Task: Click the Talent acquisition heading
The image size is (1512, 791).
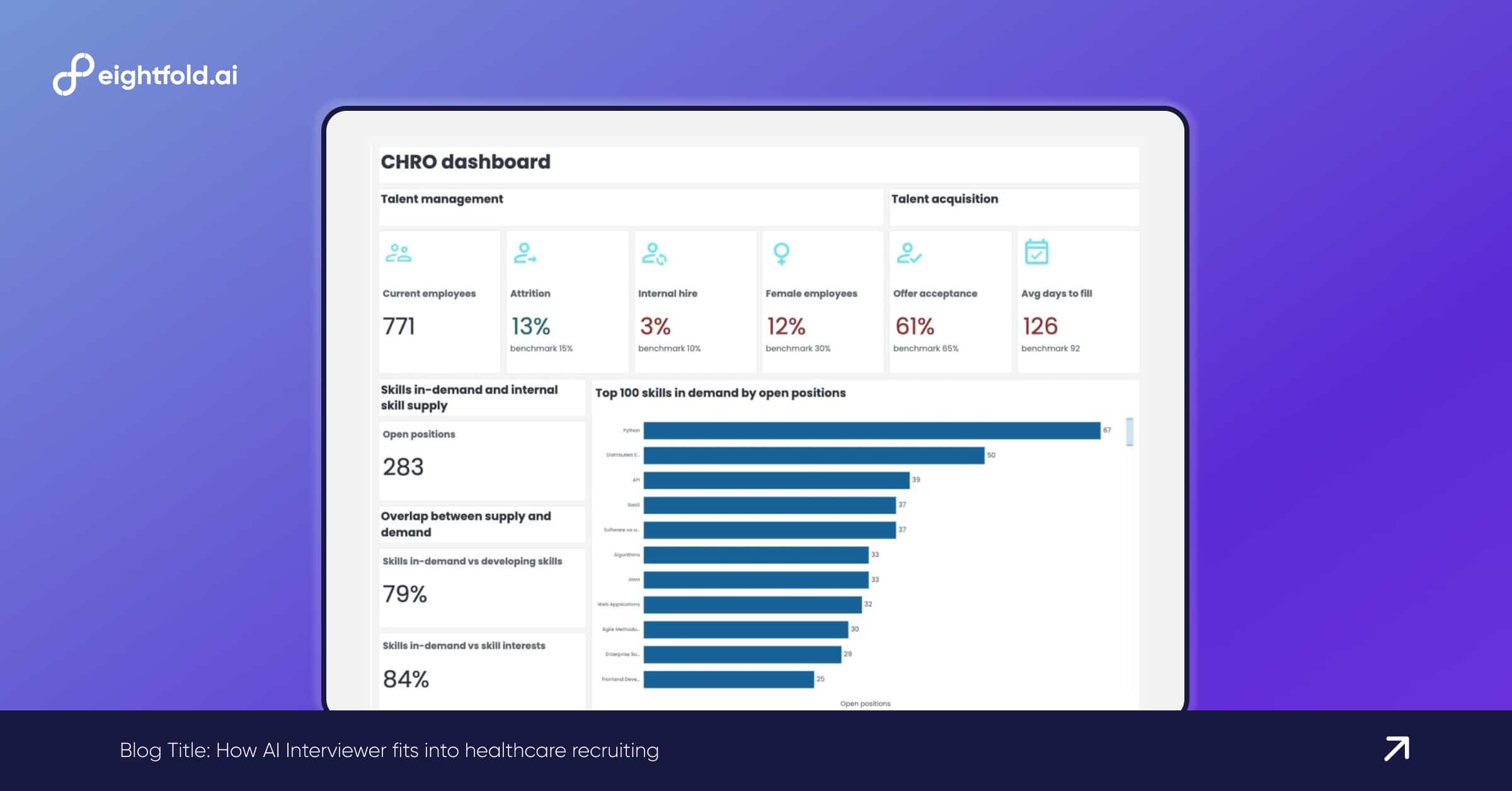Action: pyautogui.click(x=944, y=199)
